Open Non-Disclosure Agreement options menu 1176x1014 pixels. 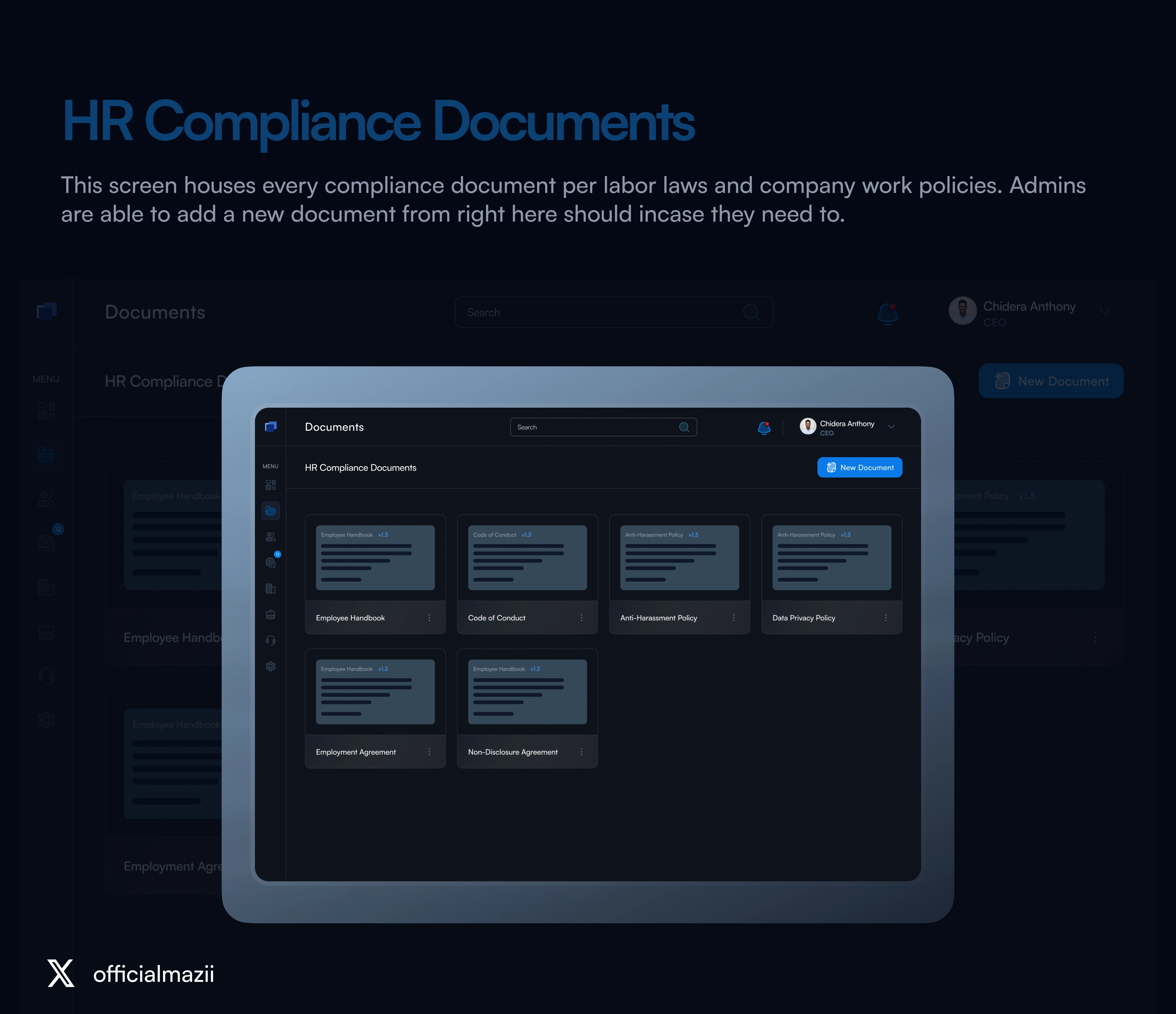coord(581,752)
